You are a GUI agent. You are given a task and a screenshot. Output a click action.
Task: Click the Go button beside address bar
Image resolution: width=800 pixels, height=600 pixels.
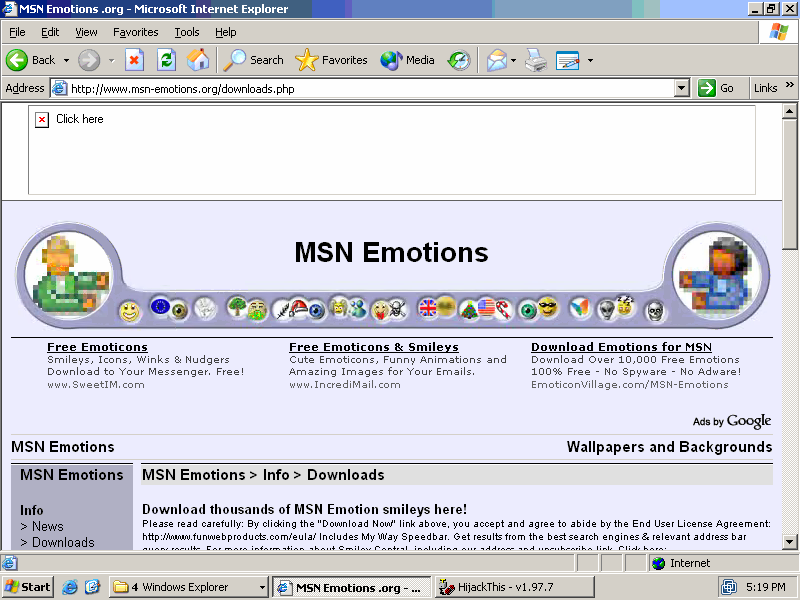716,88
